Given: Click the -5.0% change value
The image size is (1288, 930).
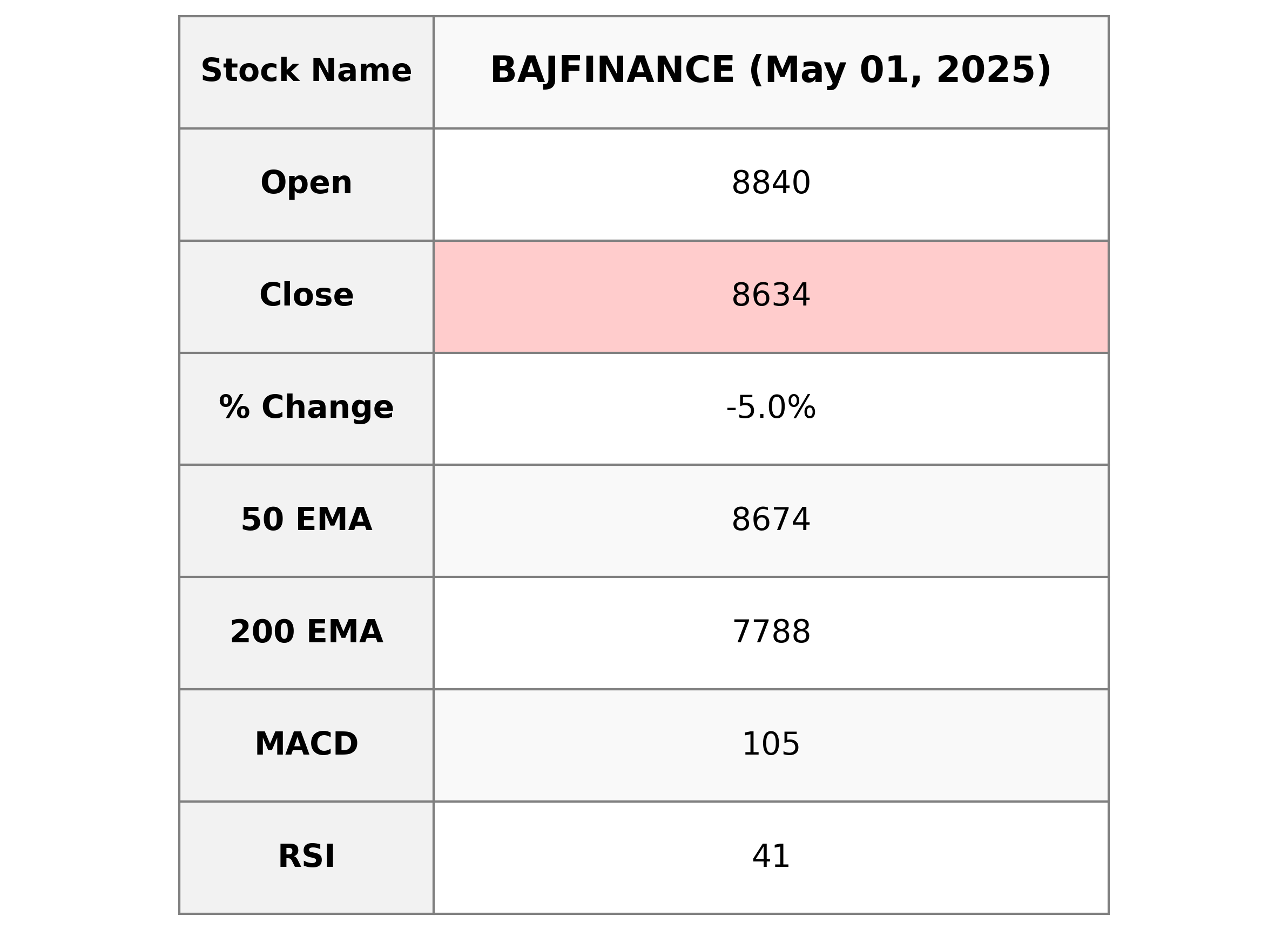Looking at the screenshot, I should [x=771, y=408].
